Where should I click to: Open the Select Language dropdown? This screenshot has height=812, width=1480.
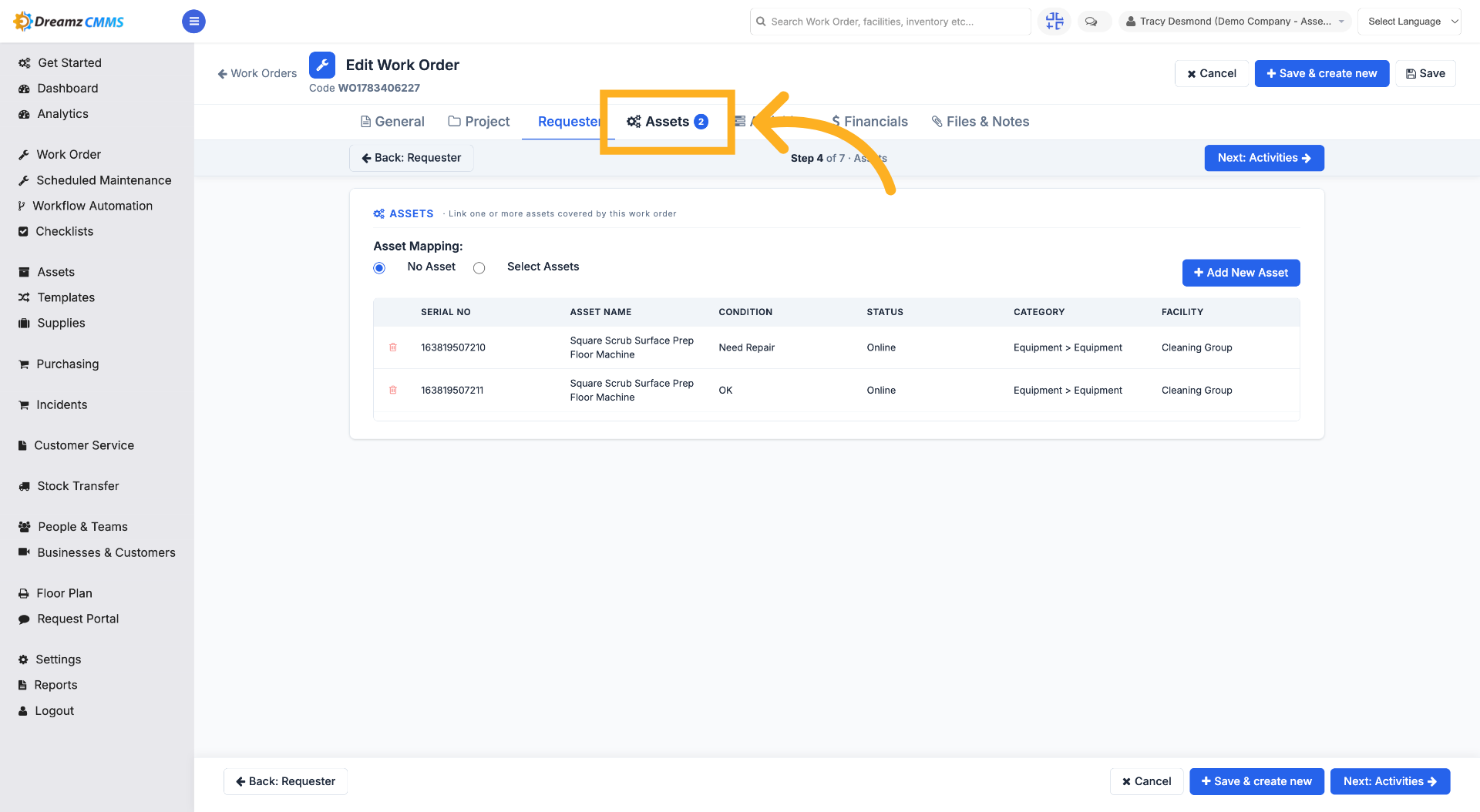pos(1409,22)
